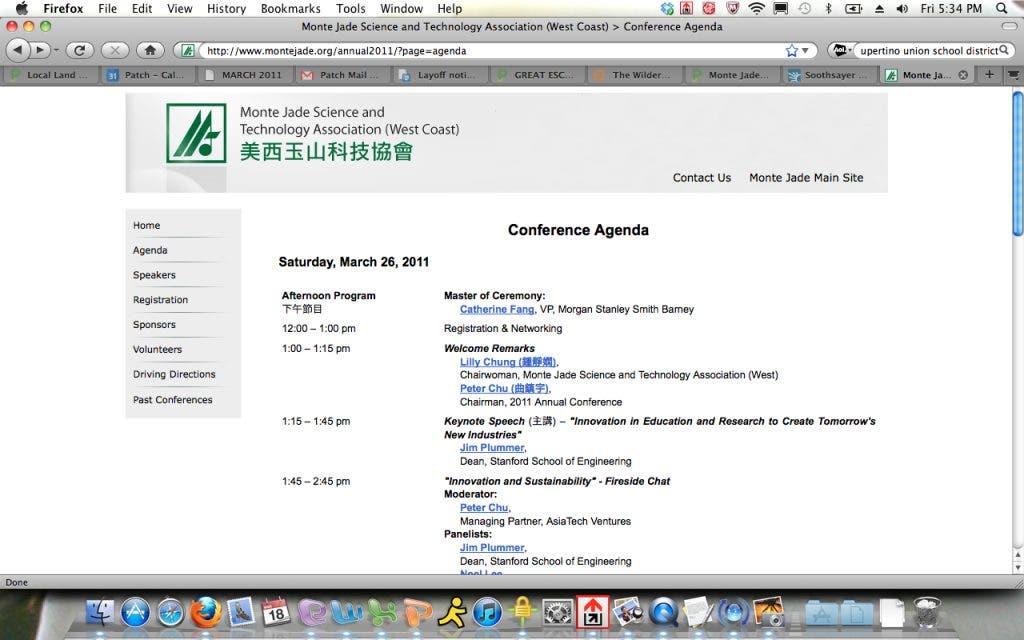Viewport: 1024px width, 640px height.
Task: Go to Monte Jade Main Site
Action: pos(806,178)
